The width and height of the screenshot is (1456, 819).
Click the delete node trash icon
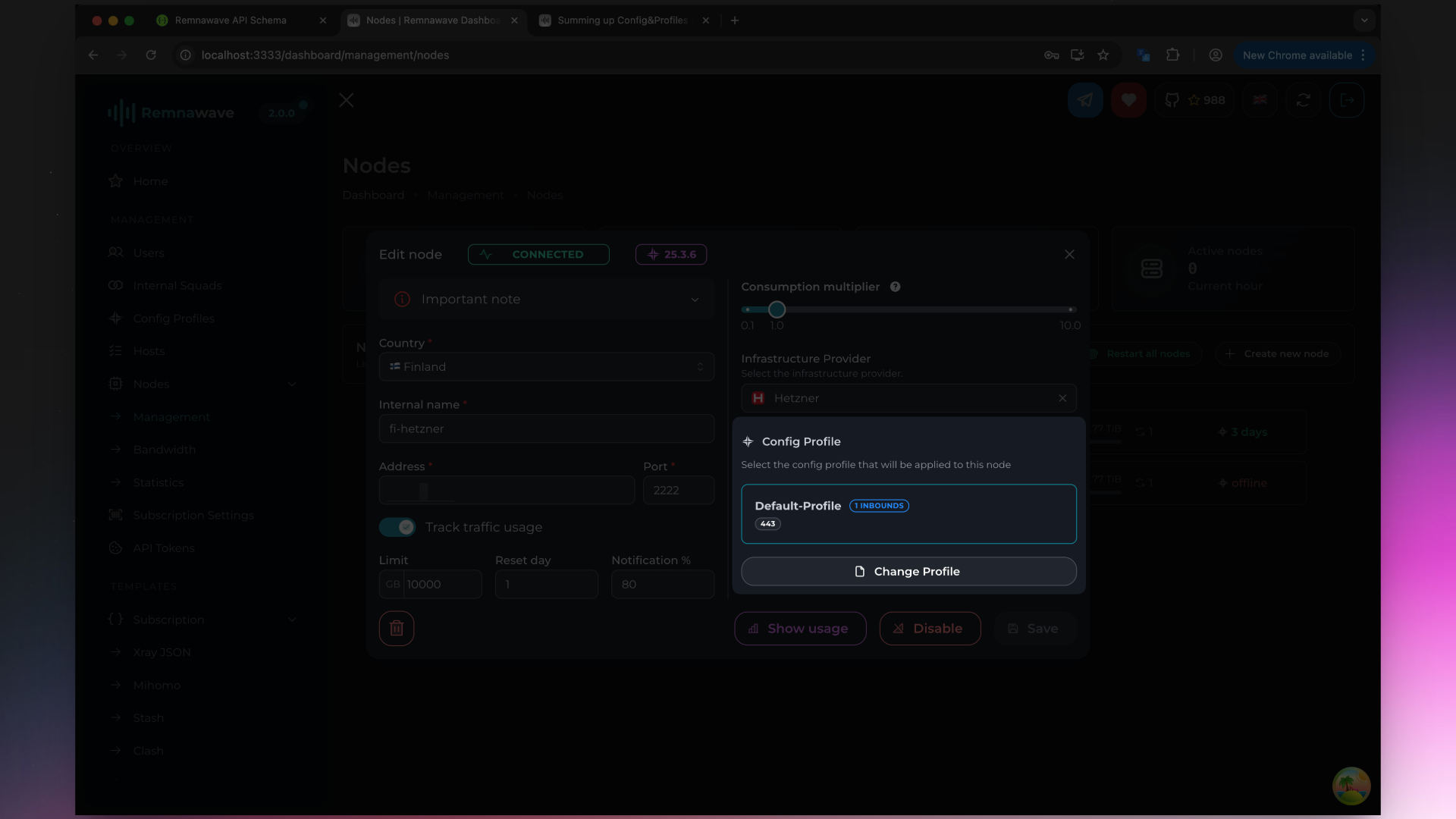pyautogui.click(x=396, y=628)
